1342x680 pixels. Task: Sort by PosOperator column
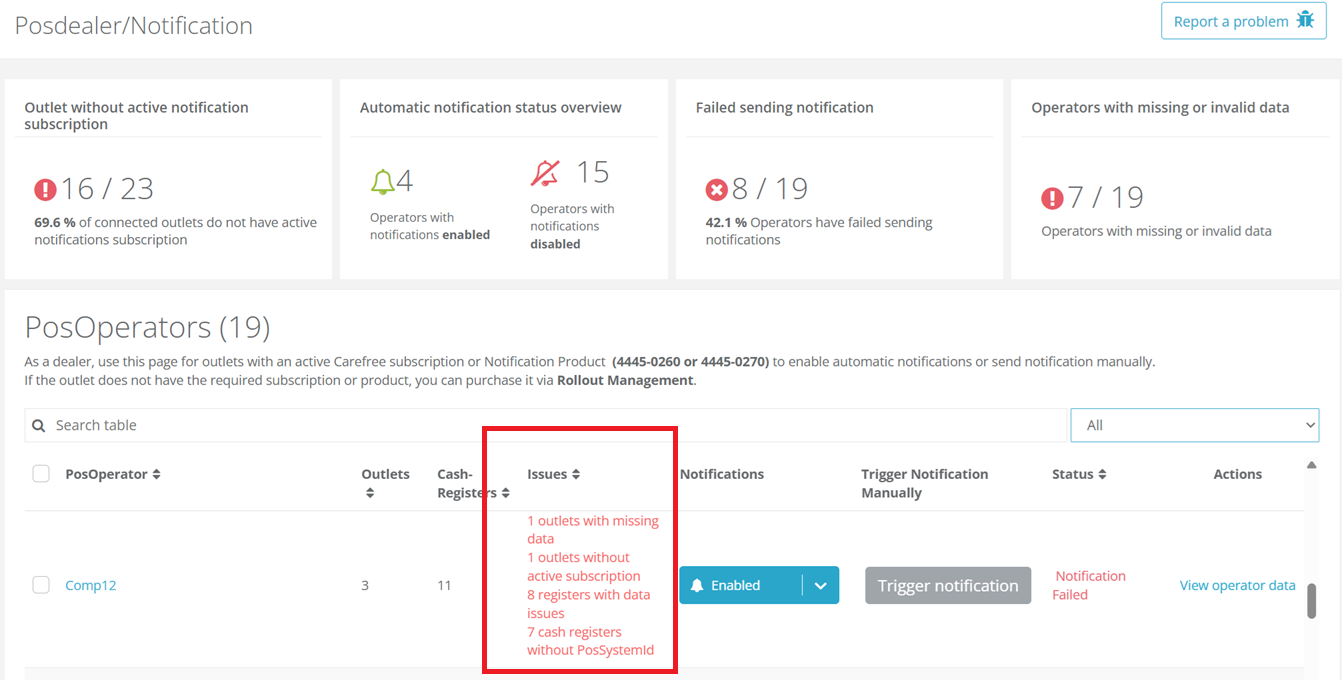point(112,474)
